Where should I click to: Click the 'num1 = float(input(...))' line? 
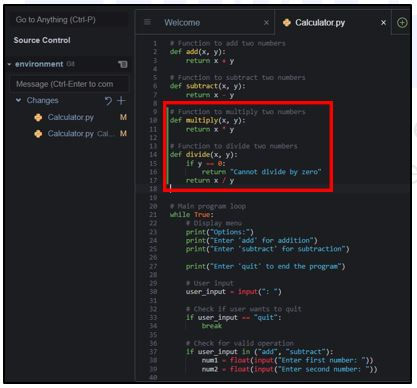287,360
